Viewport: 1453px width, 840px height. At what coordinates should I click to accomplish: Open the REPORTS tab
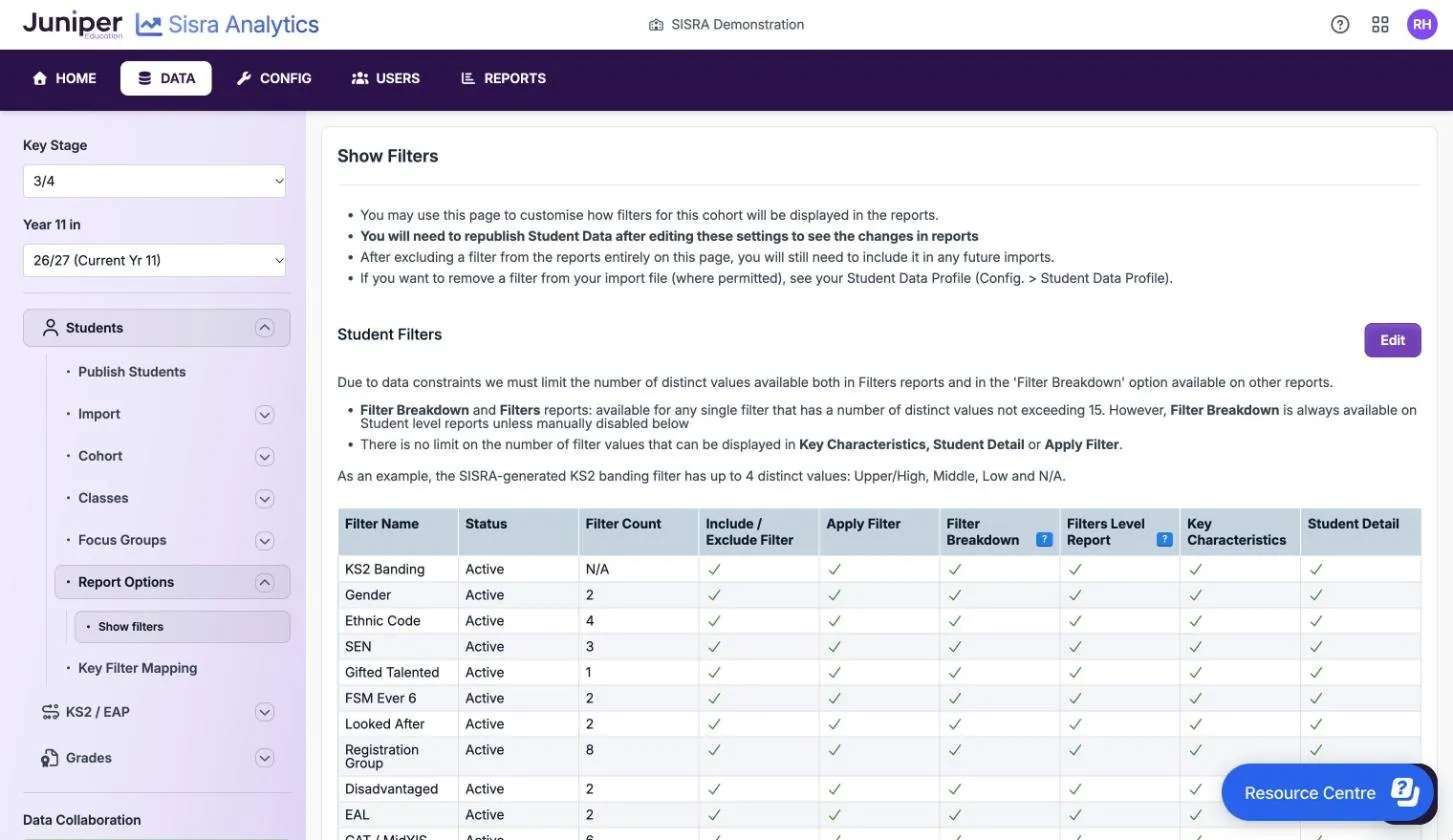(x=503, y=78)
